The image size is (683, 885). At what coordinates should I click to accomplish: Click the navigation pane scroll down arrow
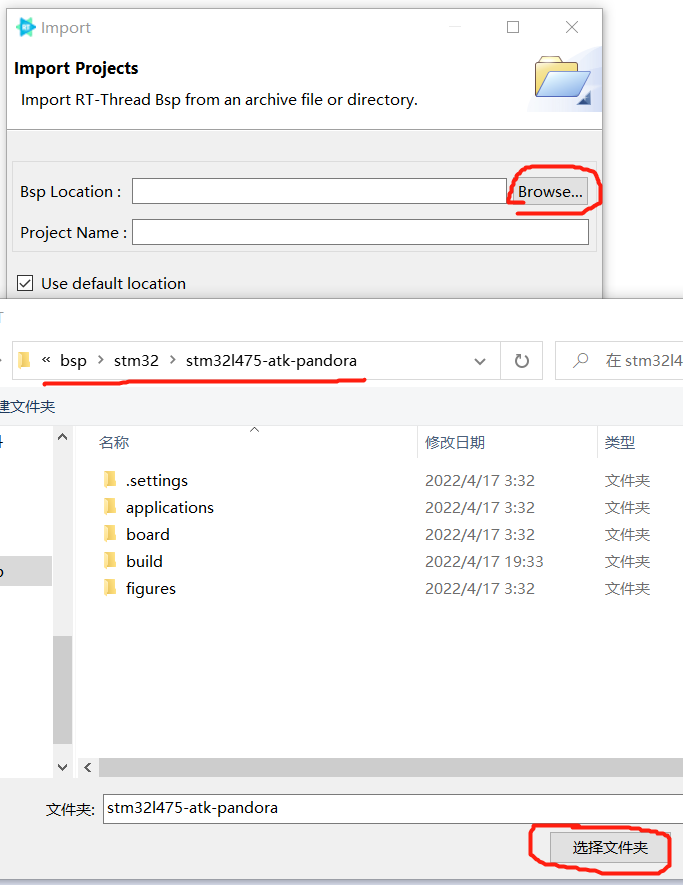click(x=63, y=767)
